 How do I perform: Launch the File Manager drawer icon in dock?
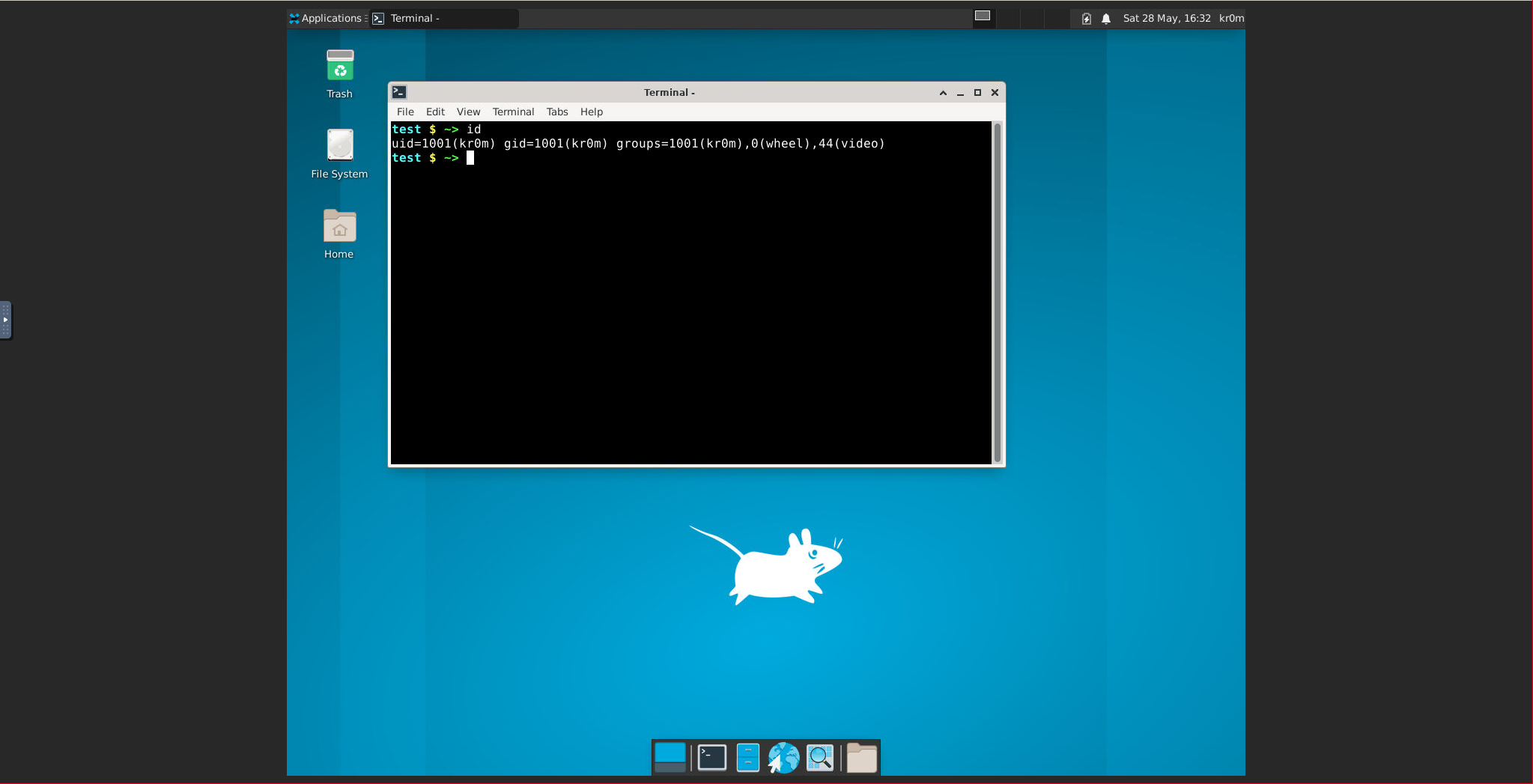[747, 758]
